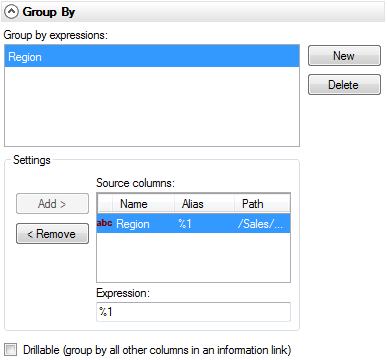
Task: Select the Region source column row
Action: [193, 223]
